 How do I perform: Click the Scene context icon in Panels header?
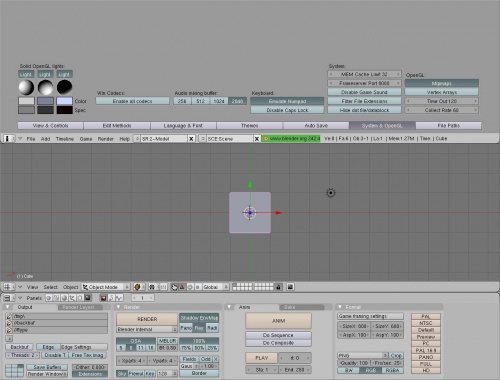click(x=88, y=298)
